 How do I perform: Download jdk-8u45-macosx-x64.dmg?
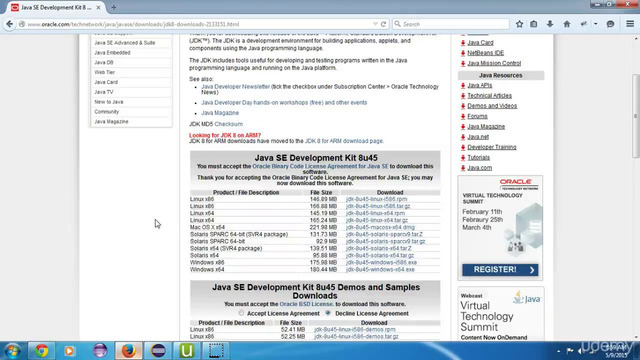coord(380,227)
